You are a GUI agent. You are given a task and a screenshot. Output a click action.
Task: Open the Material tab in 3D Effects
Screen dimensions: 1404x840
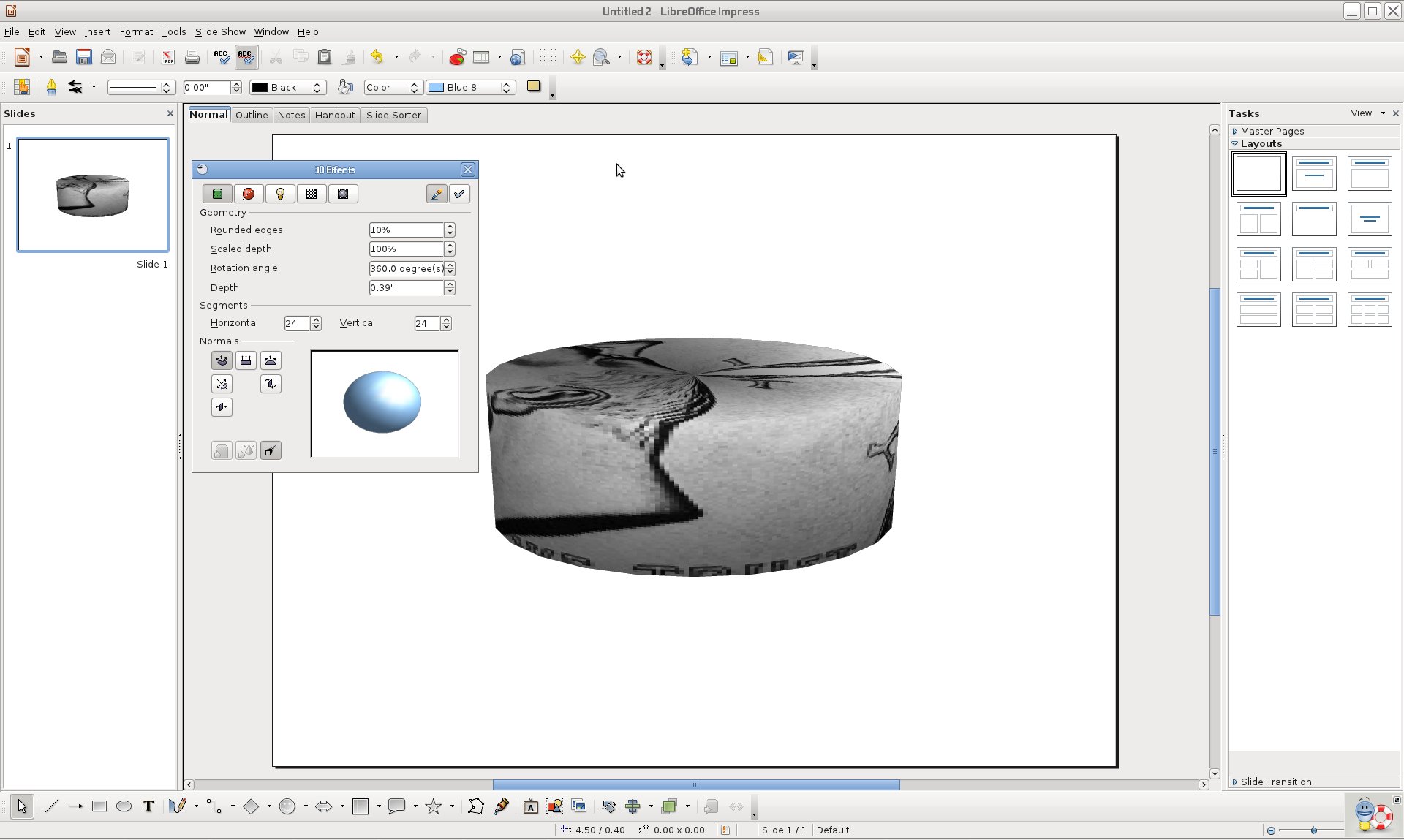point(343,194)
